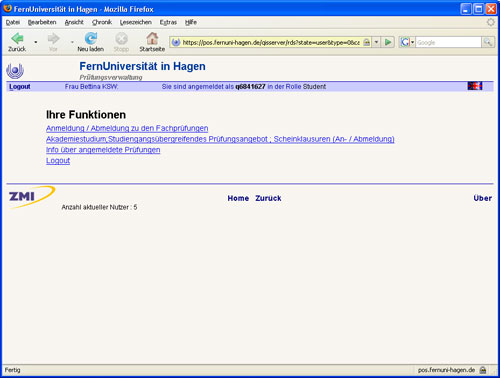
Task: Click the Firefox activity throbber icon
Action: click(491, 22)
